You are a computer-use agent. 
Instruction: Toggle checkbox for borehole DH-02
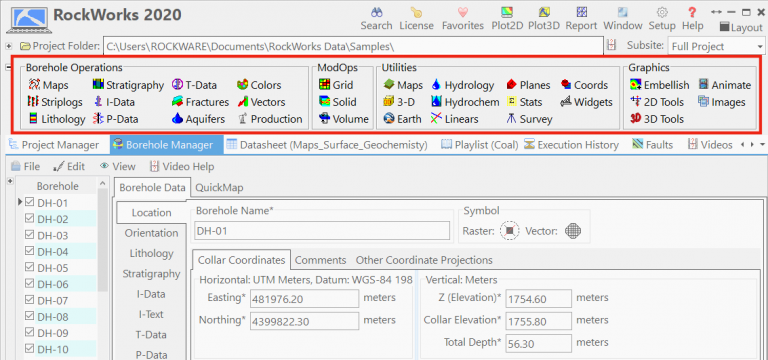pyautogui.click(x=29, y=218)
